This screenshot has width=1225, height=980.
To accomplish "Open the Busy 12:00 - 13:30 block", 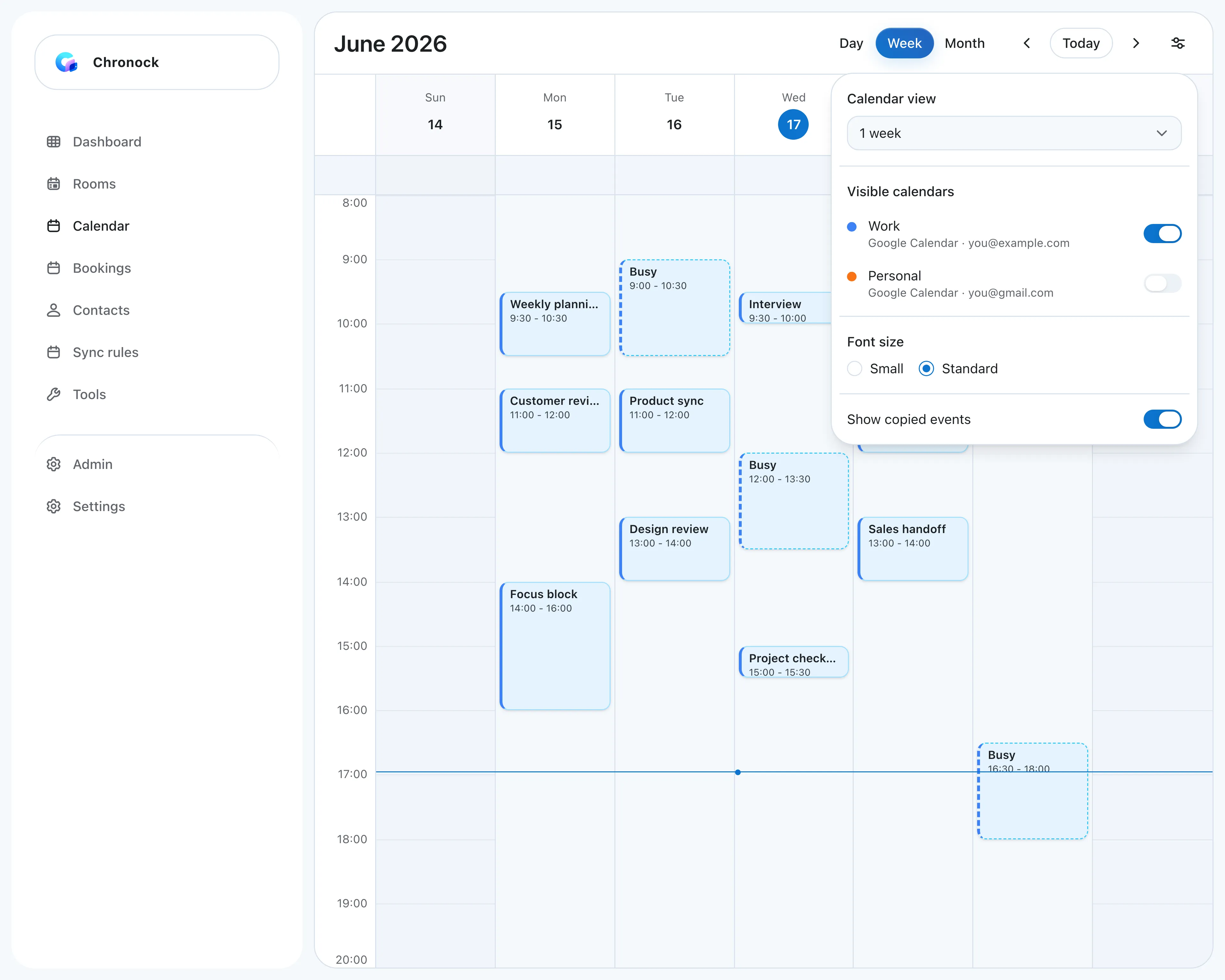I will tap(793, 501).
